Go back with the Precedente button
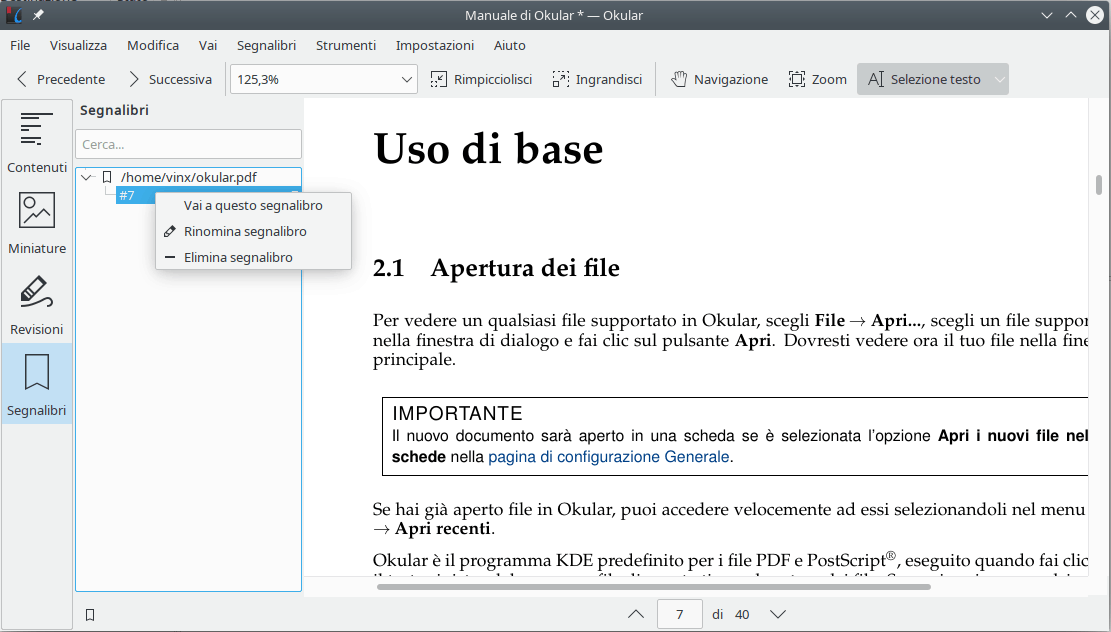 [x=60, y=79]
